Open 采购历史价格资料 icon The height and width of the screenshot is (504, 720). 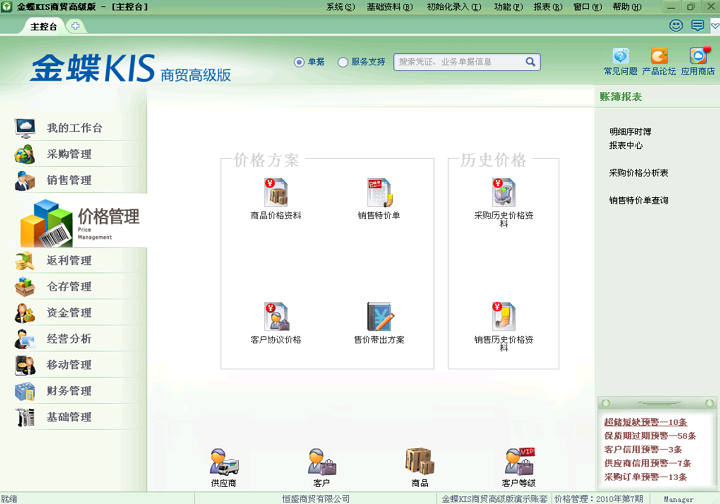pos(504,192)
